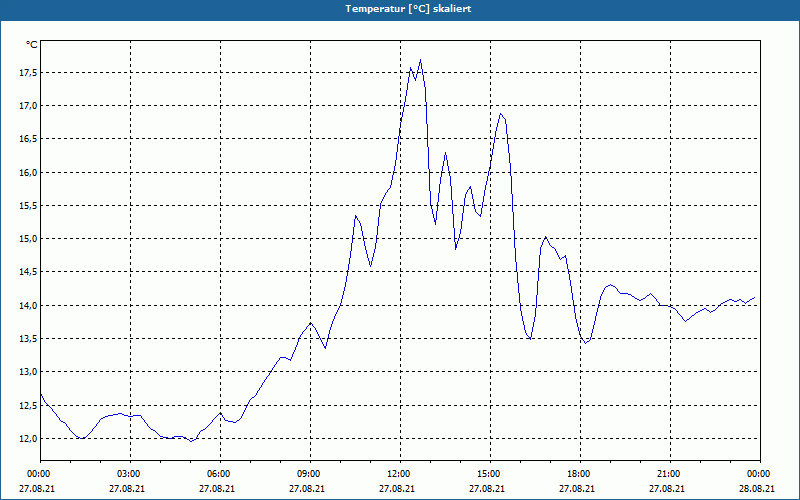
Task: Click the 15,0 y-axis value
Action: tap(28, 239)
